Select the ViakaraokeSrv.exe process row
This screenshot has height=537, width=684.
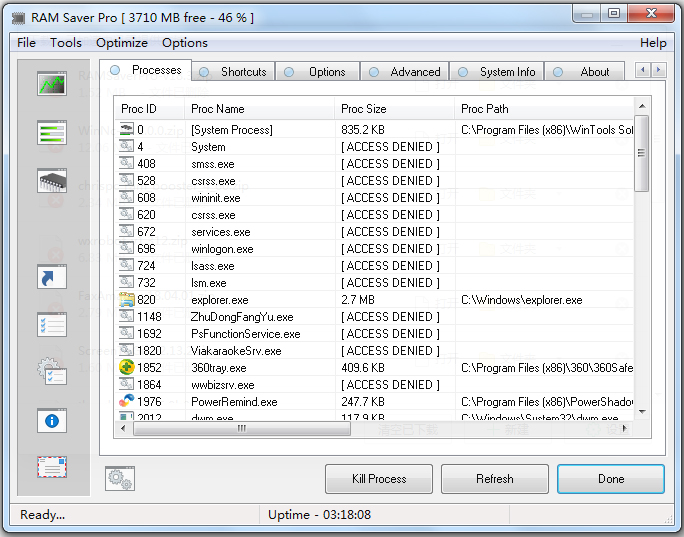click(374, 351)
